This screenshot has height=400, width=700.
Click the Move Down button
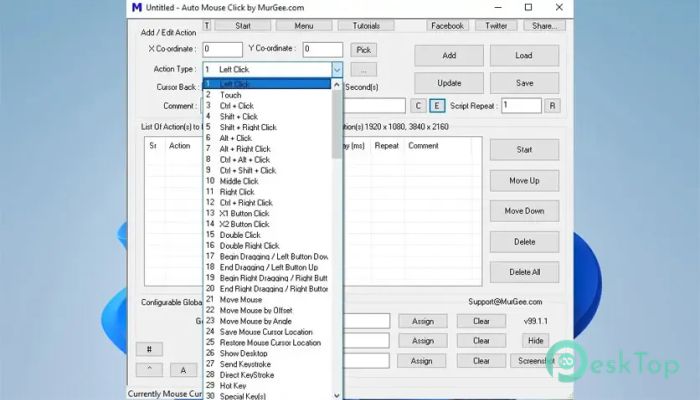[524, 211]
